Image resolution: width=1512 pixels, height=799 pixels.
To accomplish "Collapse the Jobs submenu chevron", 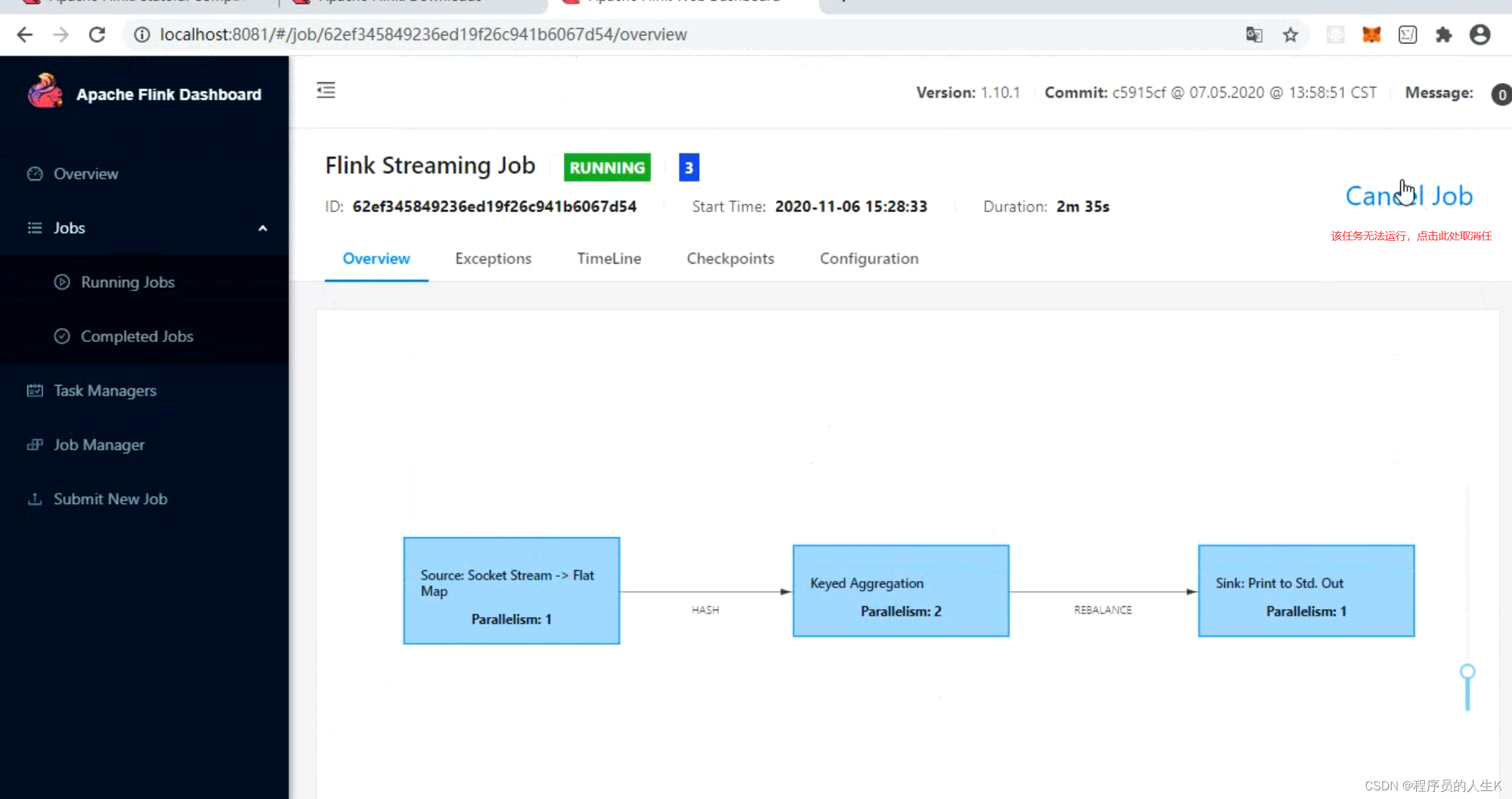I will pos(262,228).
